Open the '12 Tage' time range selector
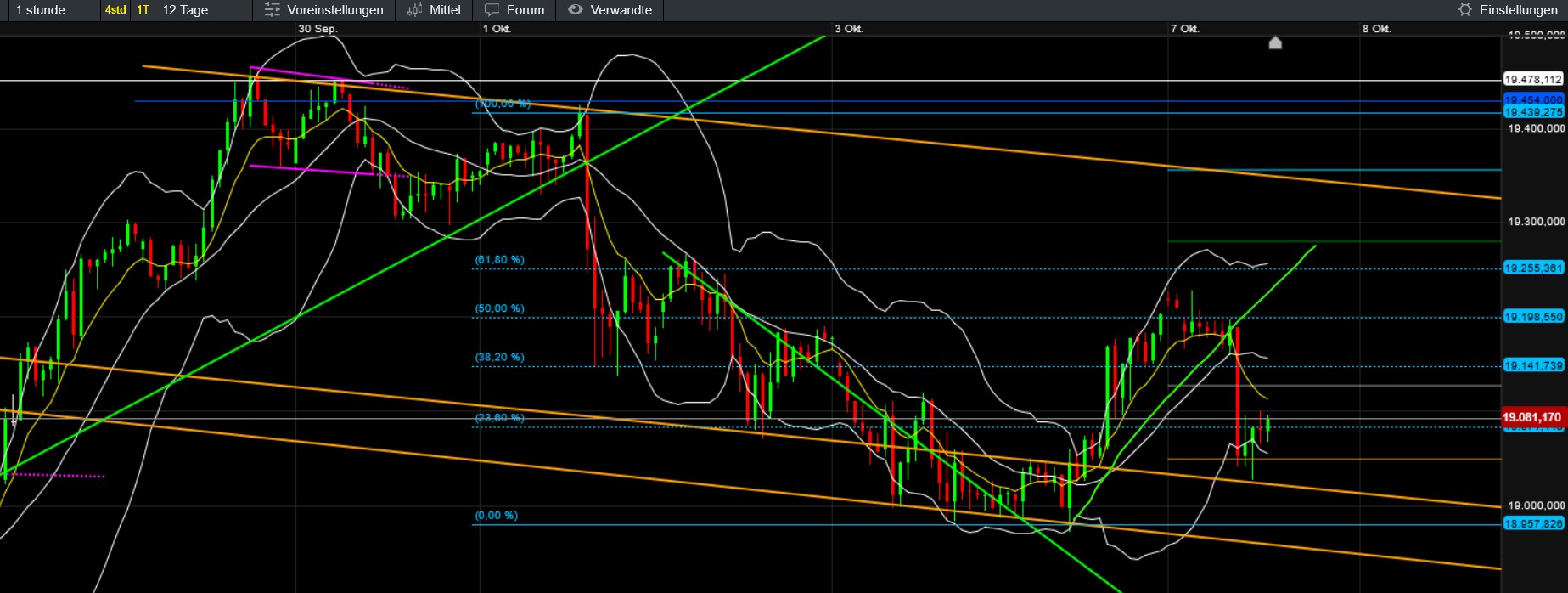The width and height of the screenshot is (1568, 593). click(x=185, y=10)
